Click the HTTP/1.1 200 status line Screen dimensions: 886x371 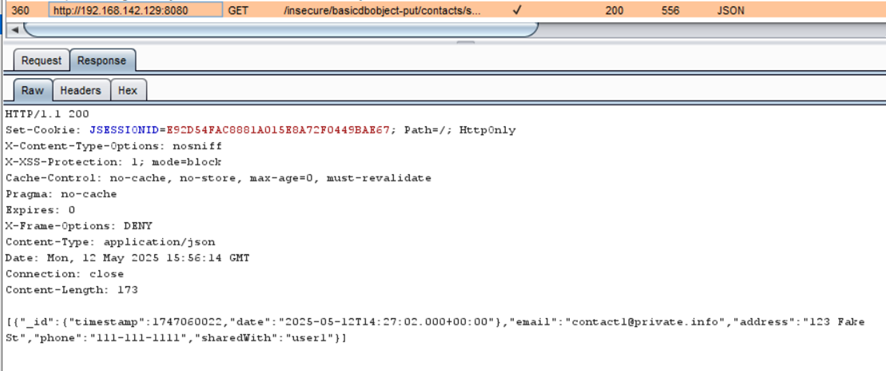[x=47, y=114]
